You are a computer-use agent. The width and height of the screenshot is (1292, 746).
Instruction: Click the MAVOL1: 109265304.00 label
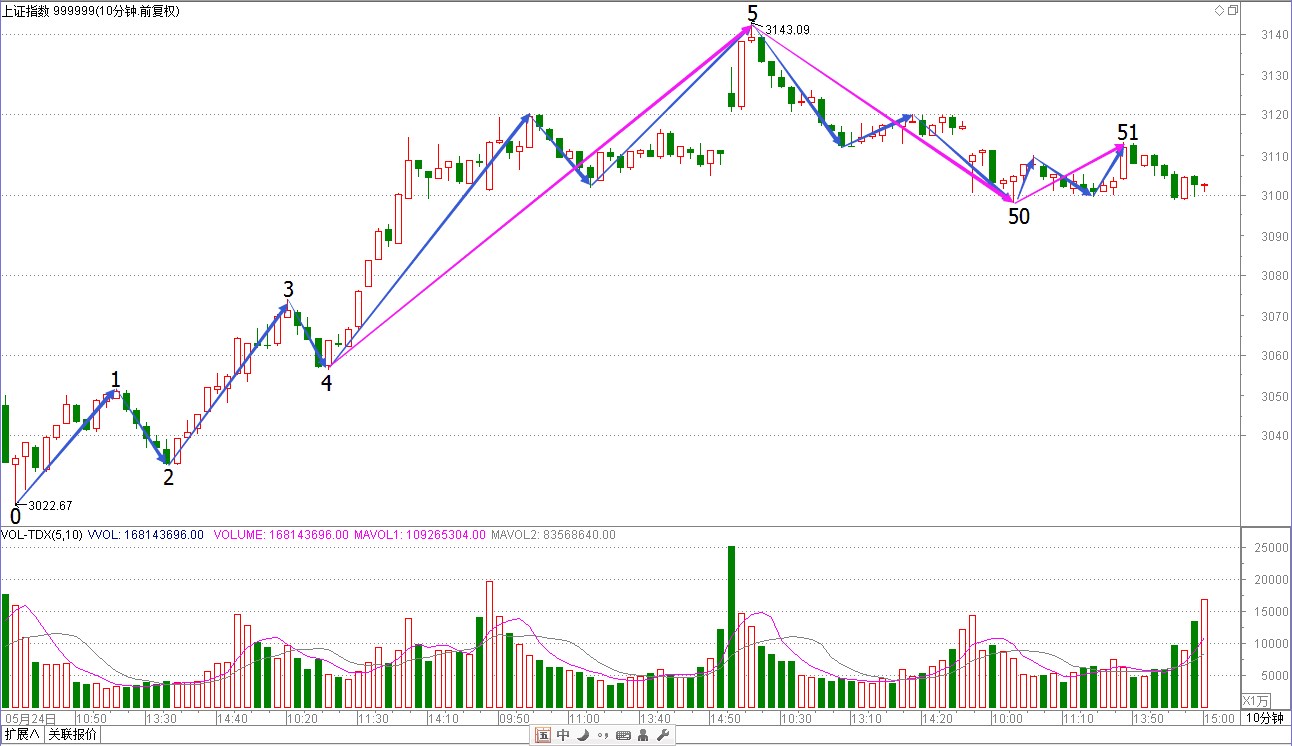pos(420,535)
